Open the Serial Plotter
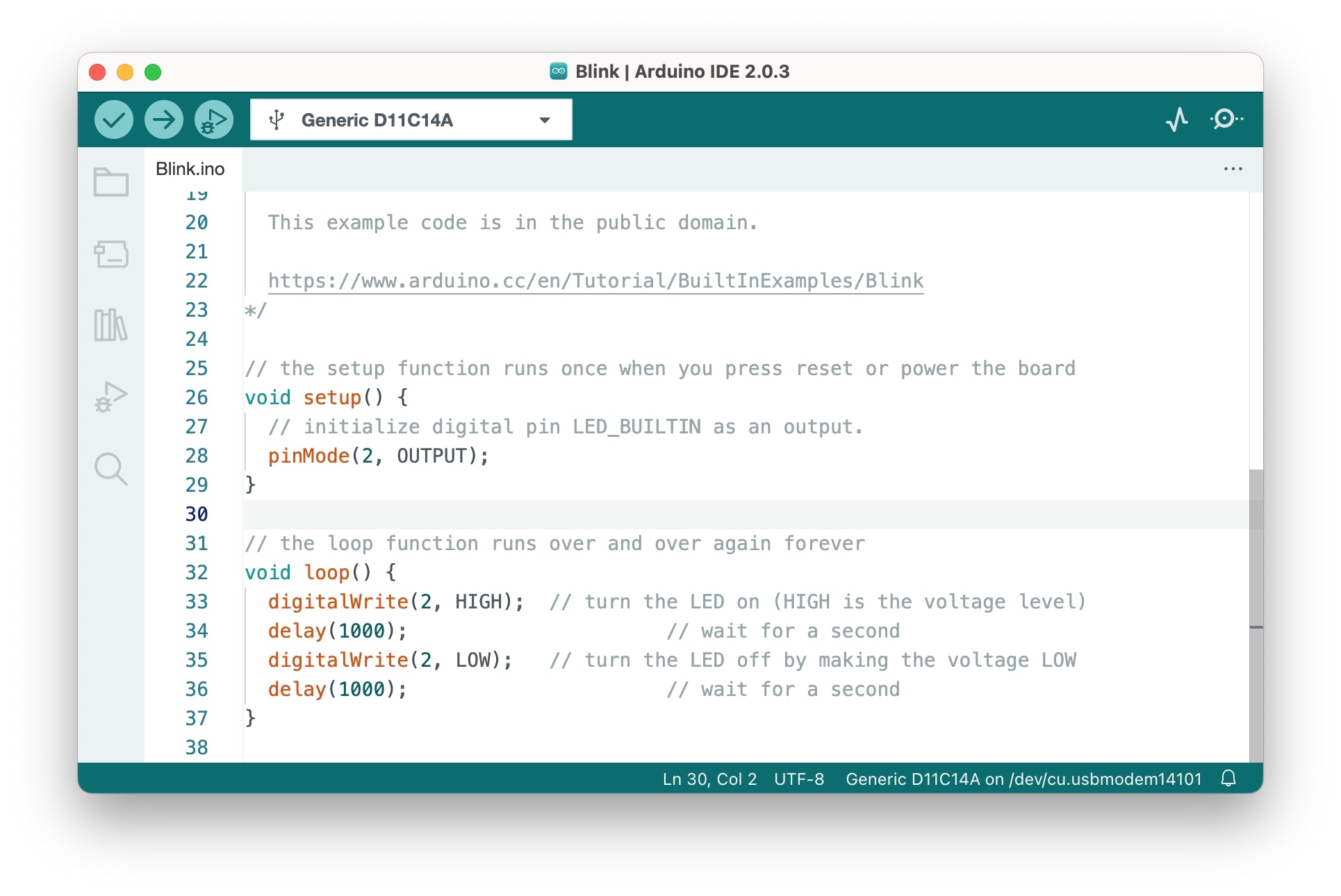Viewport: 1341px width, 896px height. tap(1177, 119)
